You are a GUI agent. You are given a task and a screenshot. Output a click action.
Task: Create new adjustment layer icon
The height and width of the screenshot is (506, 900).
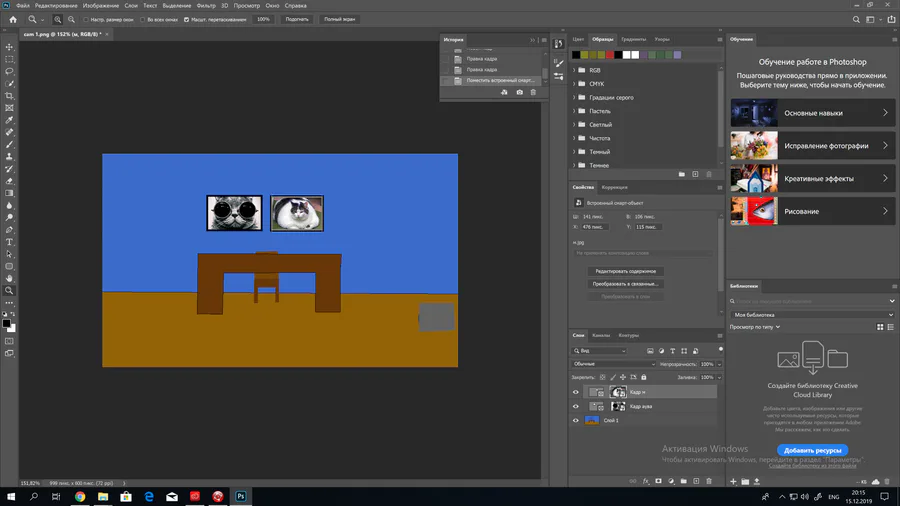[671, 481]
